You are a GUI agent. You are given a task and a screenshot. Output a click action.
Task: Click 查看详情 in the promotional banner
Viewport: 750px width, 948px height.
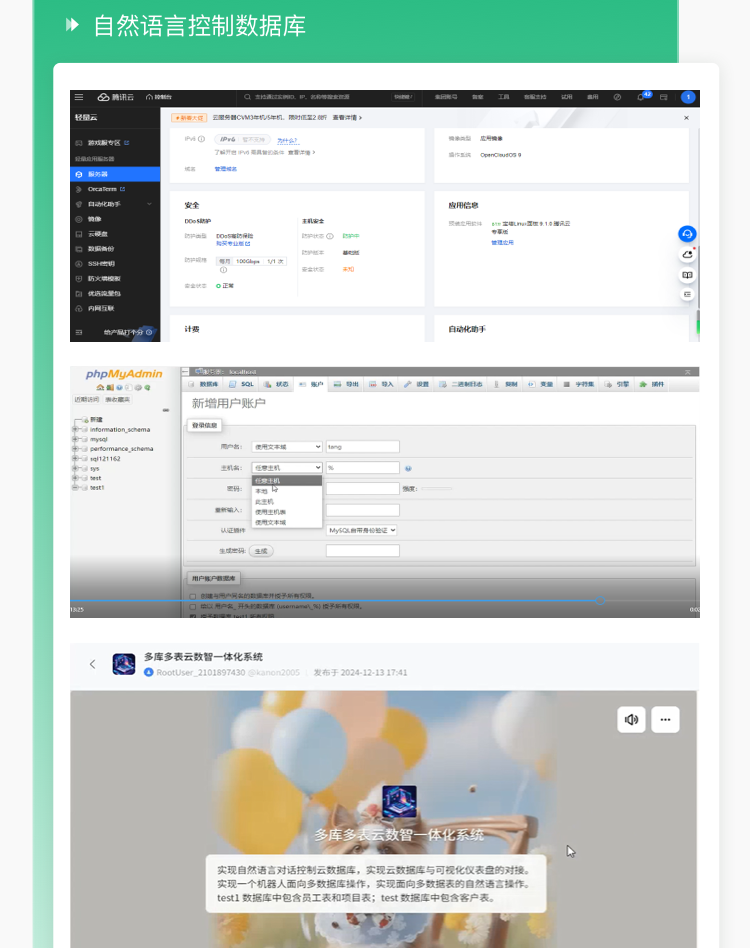click(x=347, y=118)
